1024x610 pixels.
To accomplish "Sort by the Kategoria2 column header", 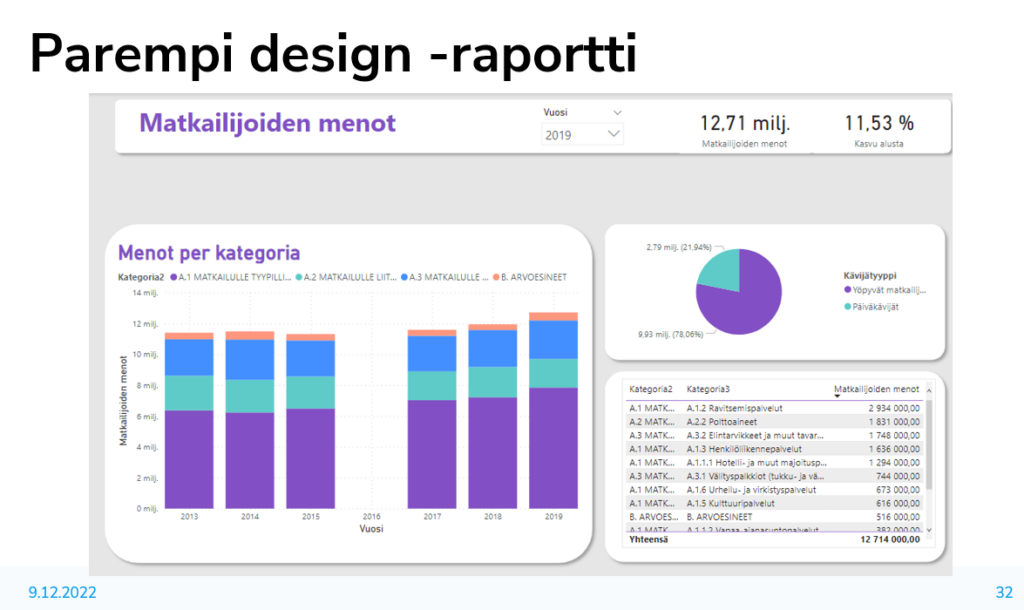I will [x=650, y=389].
